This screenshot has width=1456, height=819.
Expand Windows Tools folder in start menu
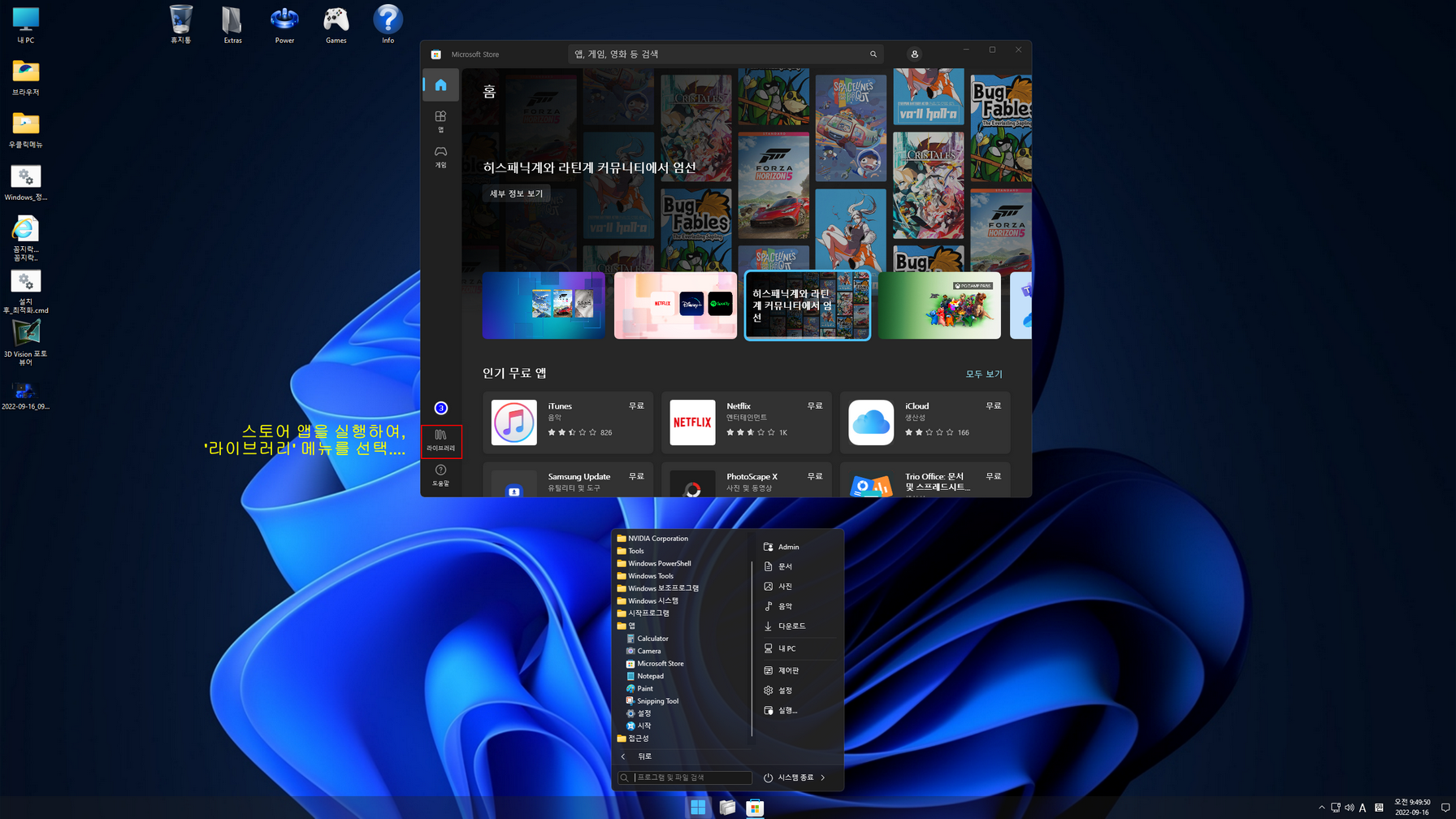pos(645,576)
